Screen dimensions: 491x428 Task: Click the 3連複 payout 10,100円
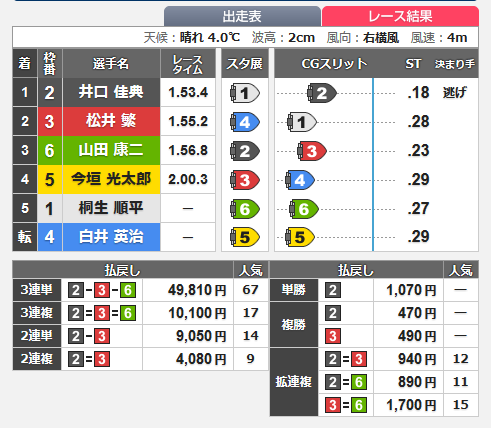(197, 313)
